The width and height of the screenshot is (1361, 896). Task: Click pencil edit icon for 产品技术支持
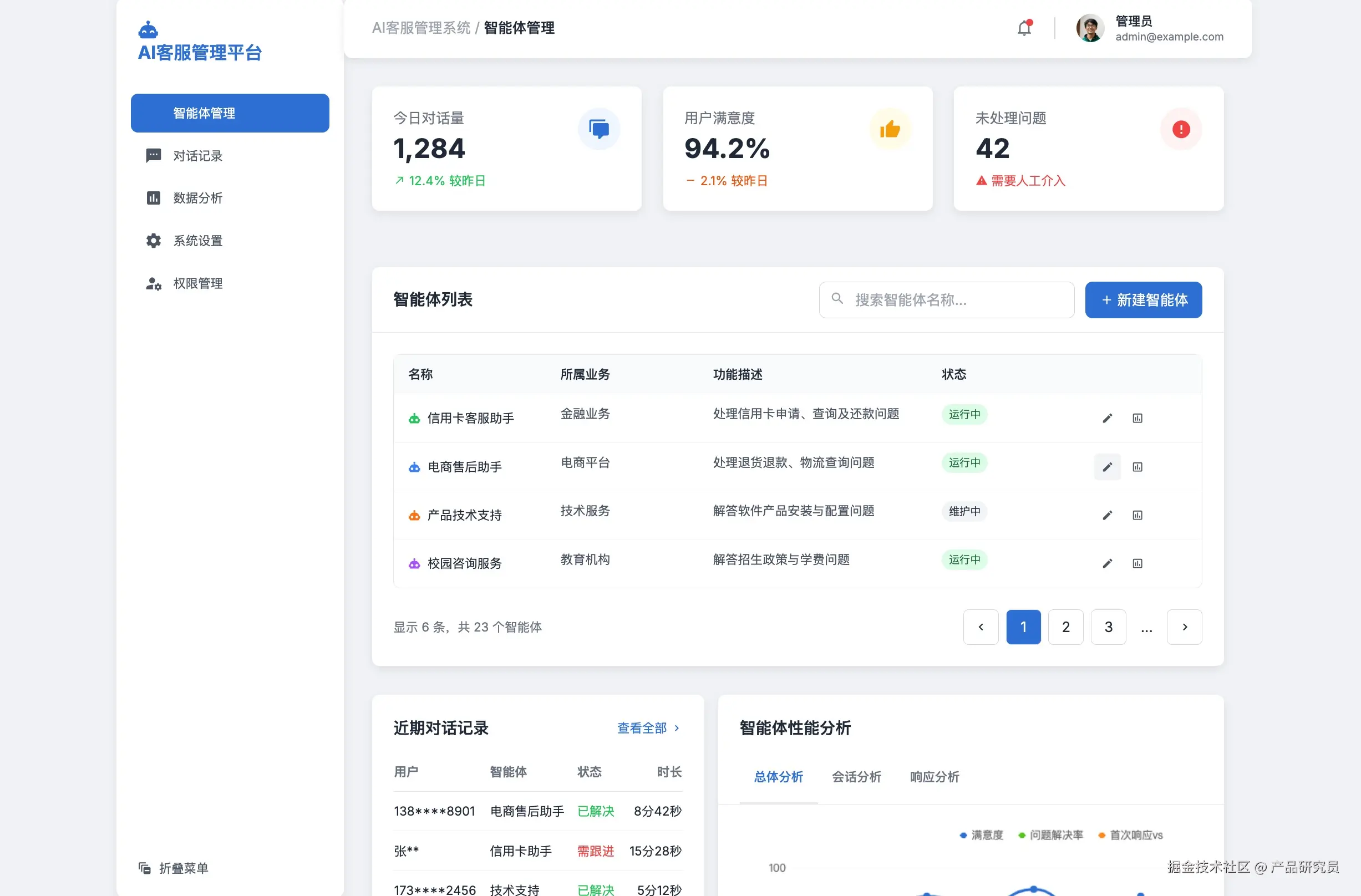1107,515
